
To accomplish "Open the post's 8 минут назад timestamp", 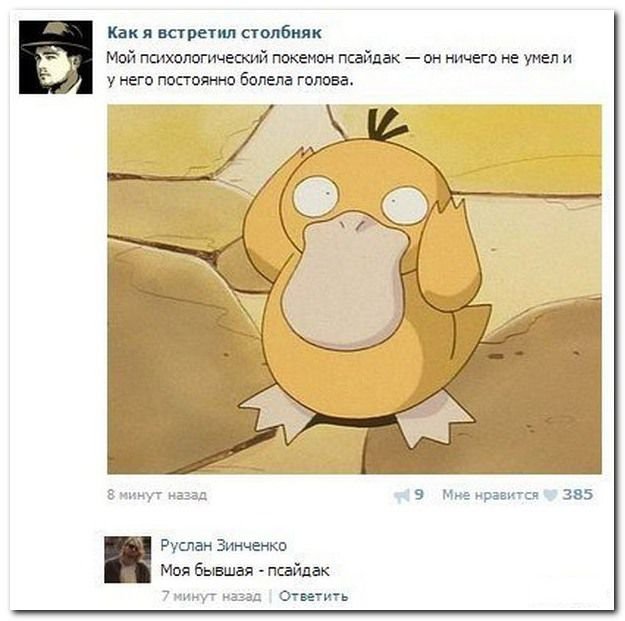I will point(157,495).
